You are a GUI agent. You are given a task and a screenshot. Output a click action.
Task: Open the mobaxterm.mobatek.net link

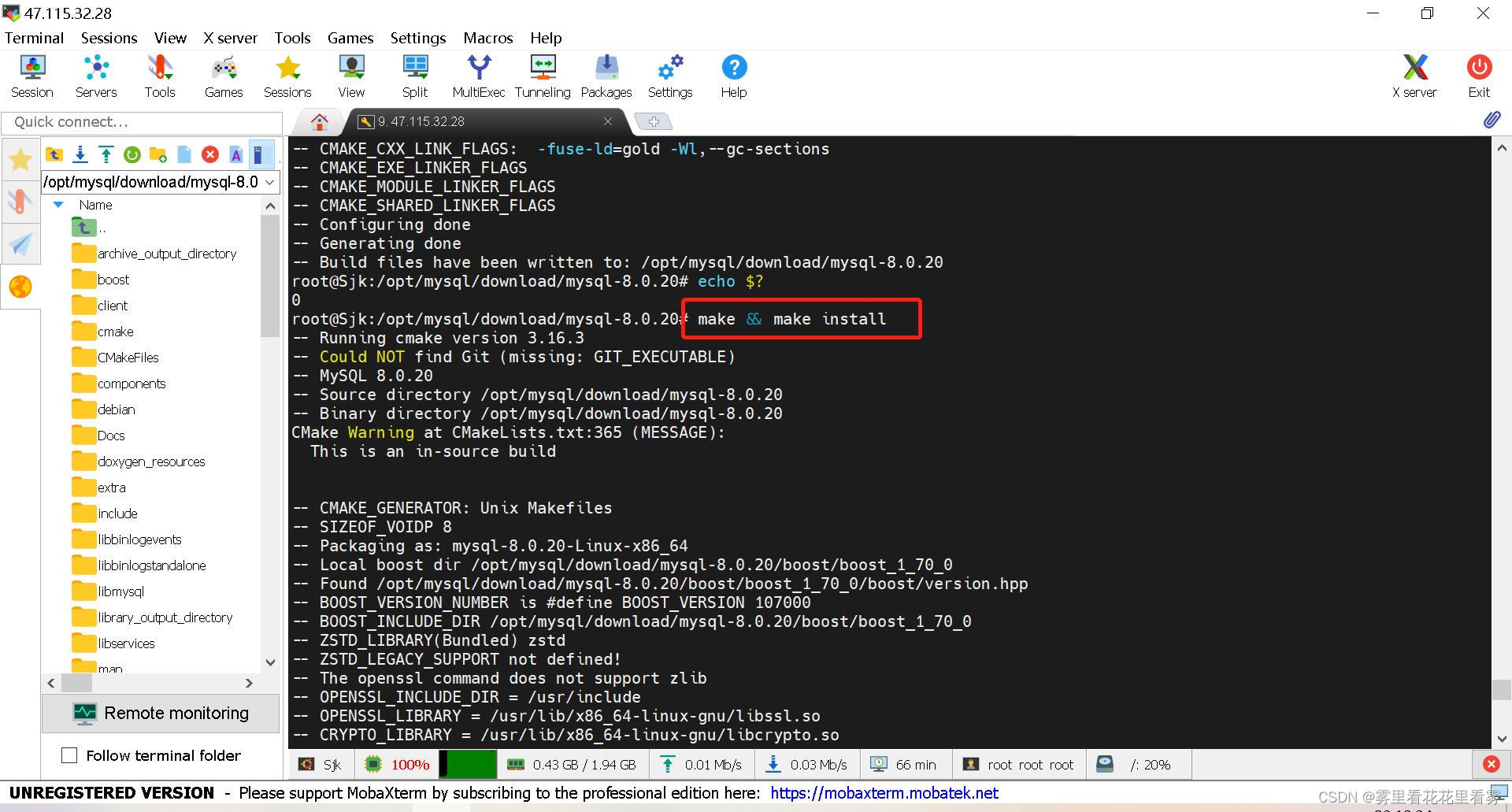pos(884,793)
